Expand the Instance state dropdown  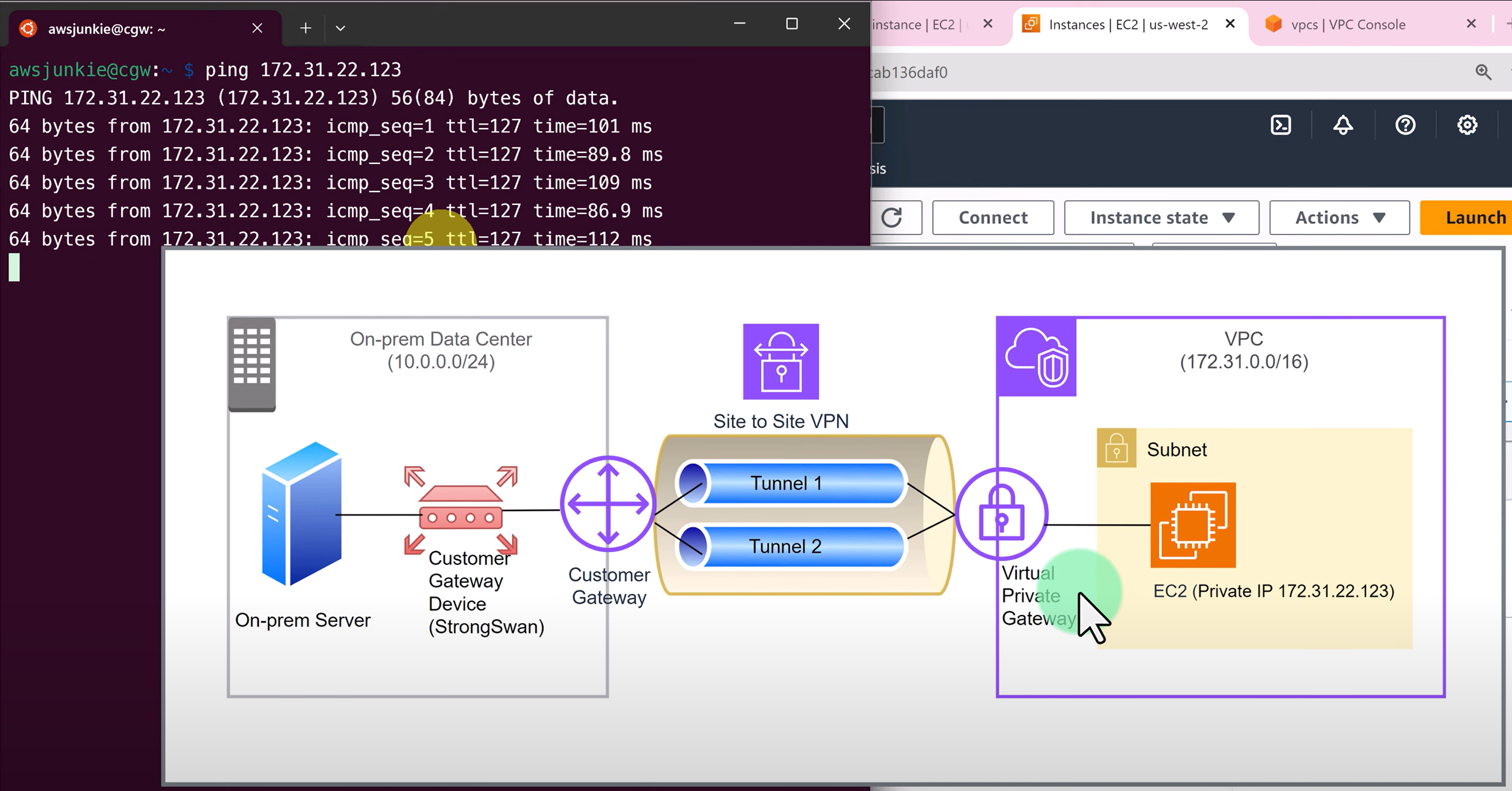[1161, 218]
